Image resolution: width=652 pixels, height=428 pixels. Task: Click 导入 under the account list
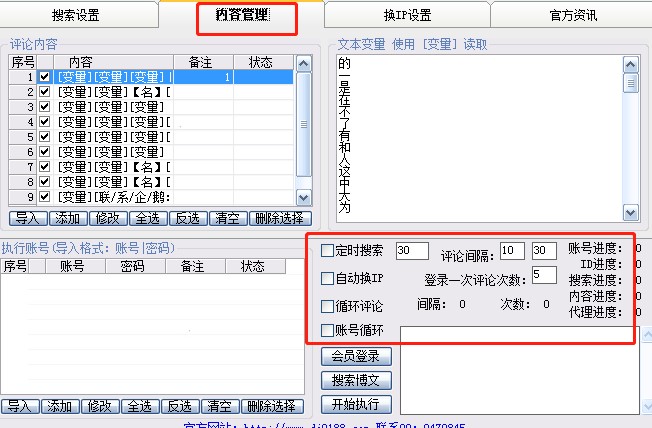click(x=20, y=406)
